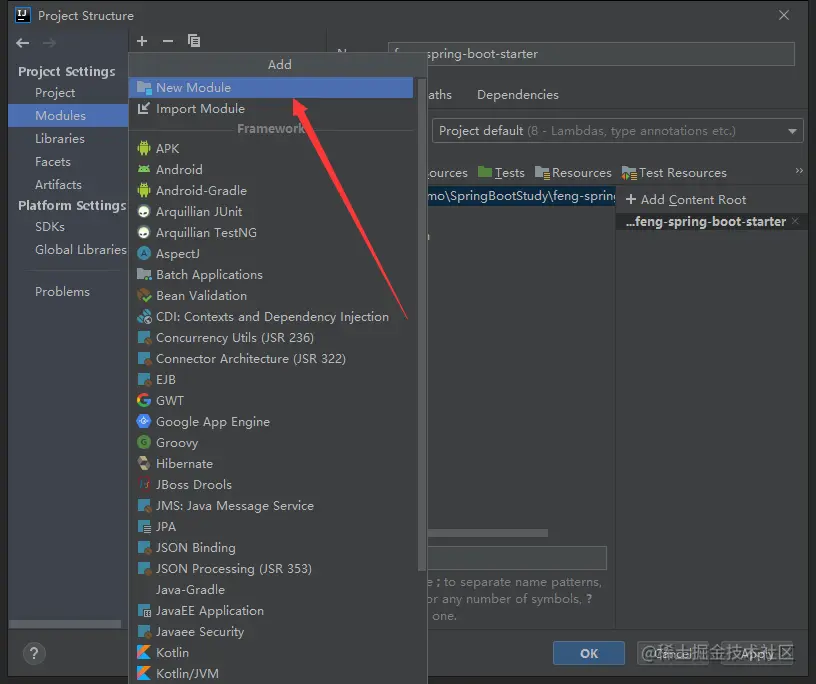Click the AspectJ icon
Viewport: 816px width, 684px height.
[x=144, y=254]
